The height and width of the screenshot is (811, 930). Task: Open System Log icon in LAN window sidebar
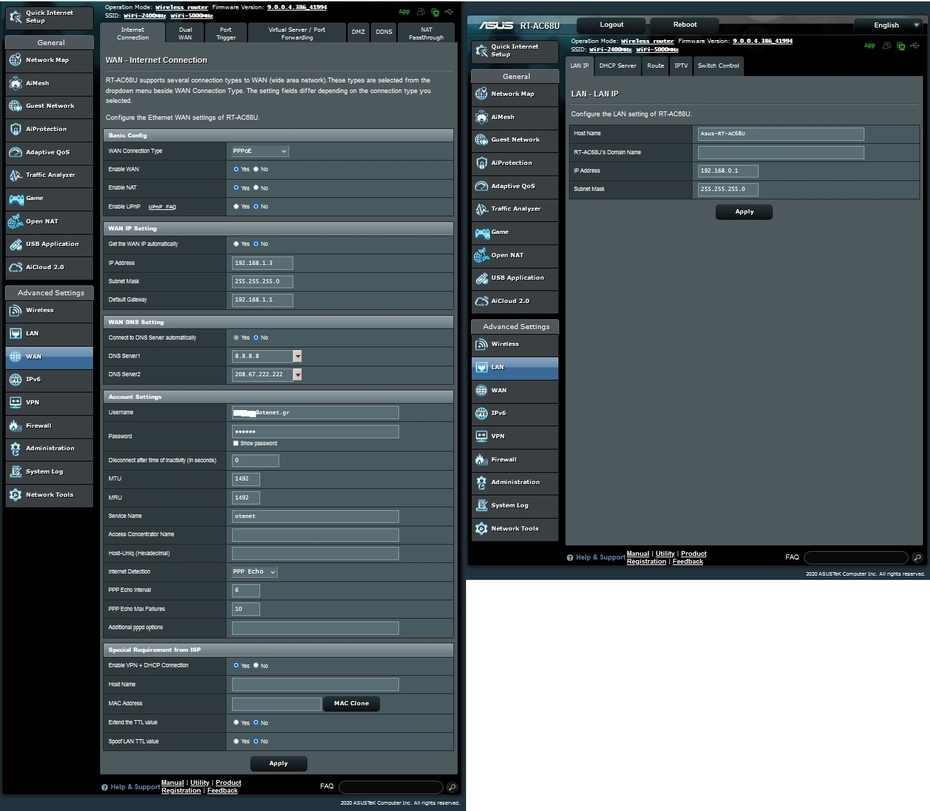(481, 505)
